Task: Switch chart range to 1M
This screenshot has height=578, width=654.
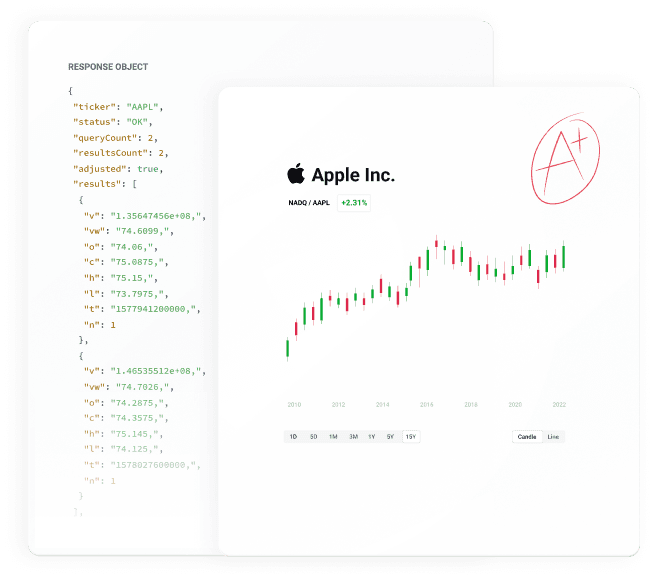Action: (x=333, y=437)
